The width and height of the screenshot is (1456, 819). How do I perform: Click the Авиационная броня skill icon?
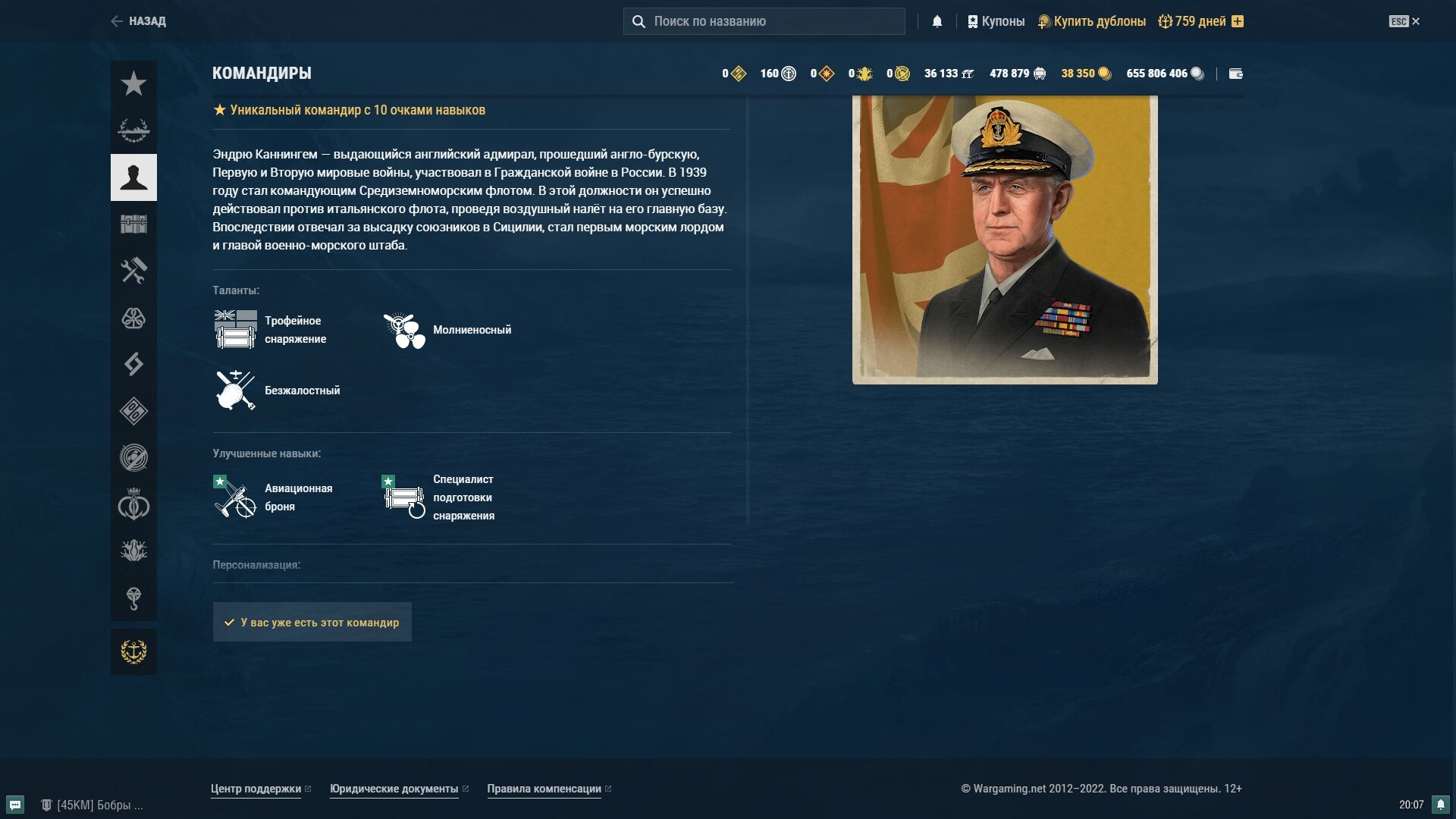[235, 497]
